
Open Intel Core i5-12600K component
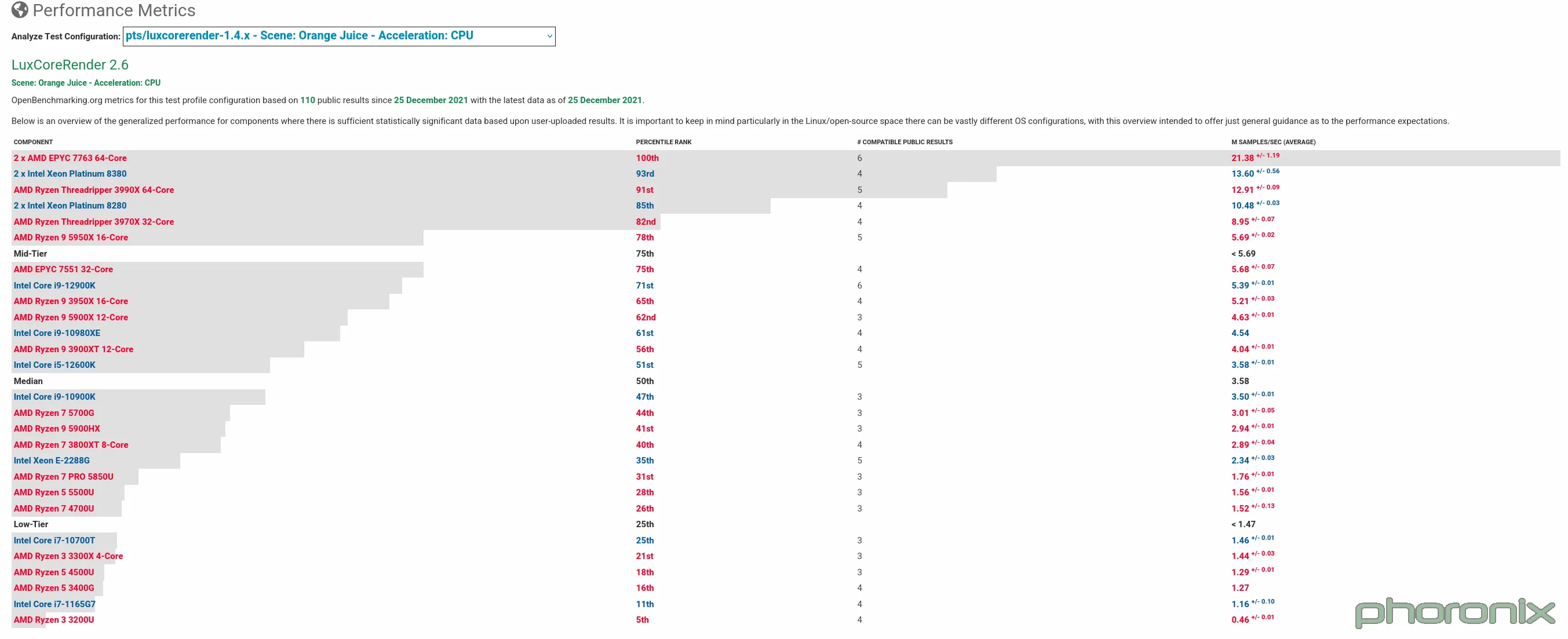click(55, 365)
